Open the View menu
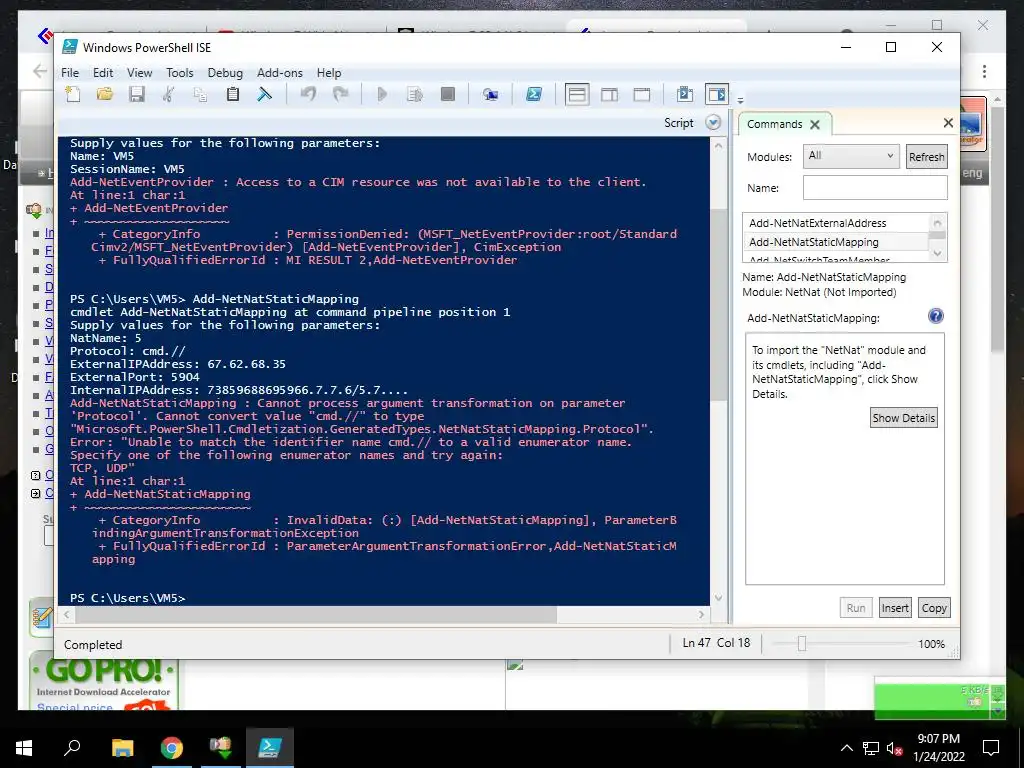 click(139, 72)
